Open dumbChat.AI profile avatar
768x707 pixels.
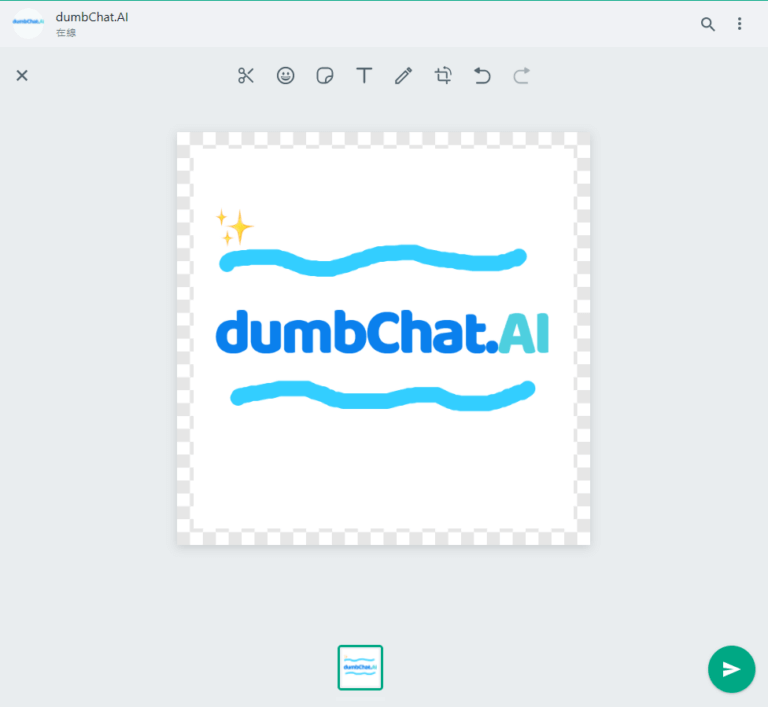(28, 24)
